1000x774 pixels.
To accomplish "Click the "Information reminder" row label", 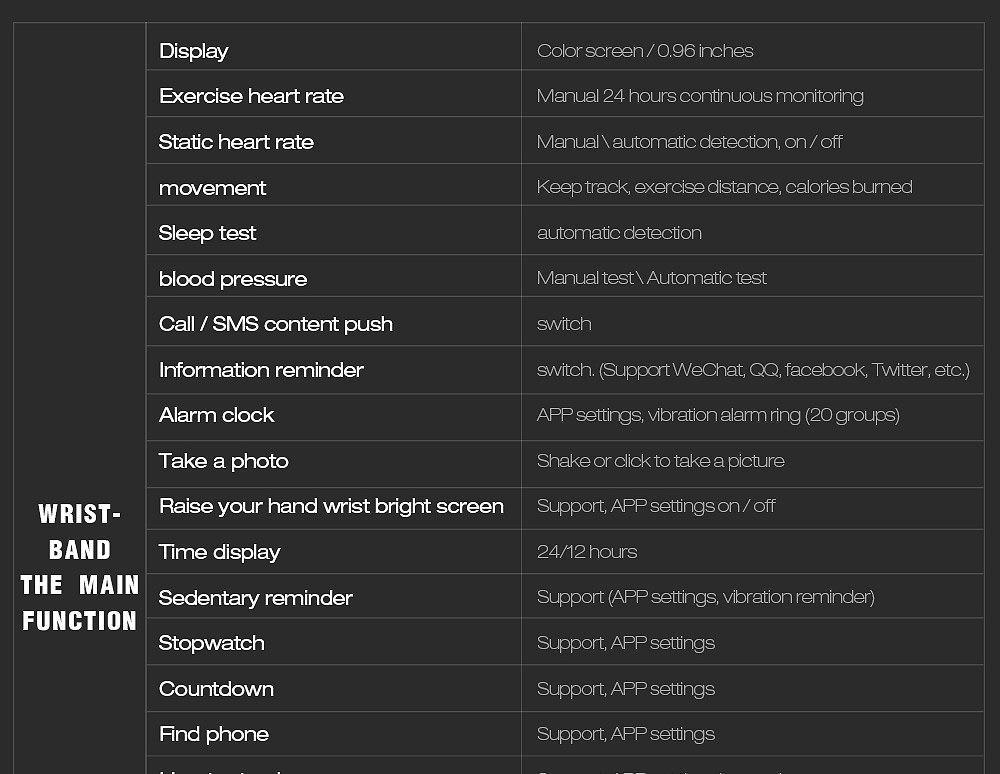I will click(261, 370).
